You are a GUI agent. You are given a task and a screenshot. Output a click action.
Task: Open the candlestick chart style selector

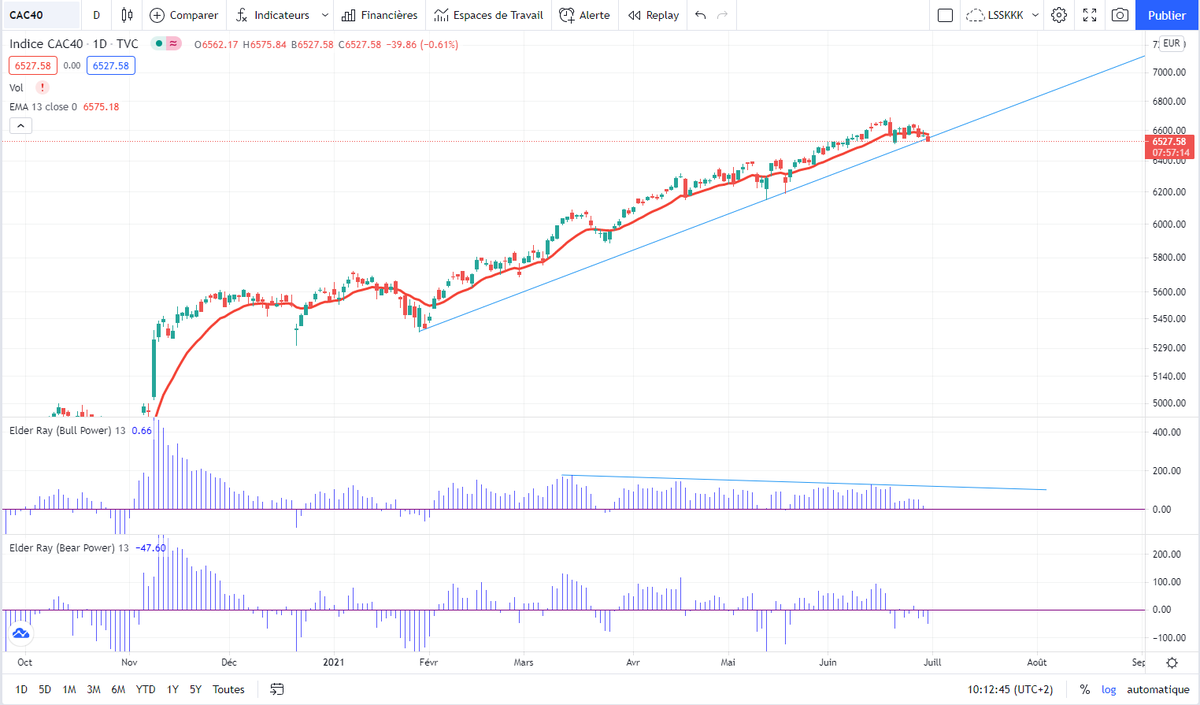(126, 15)
